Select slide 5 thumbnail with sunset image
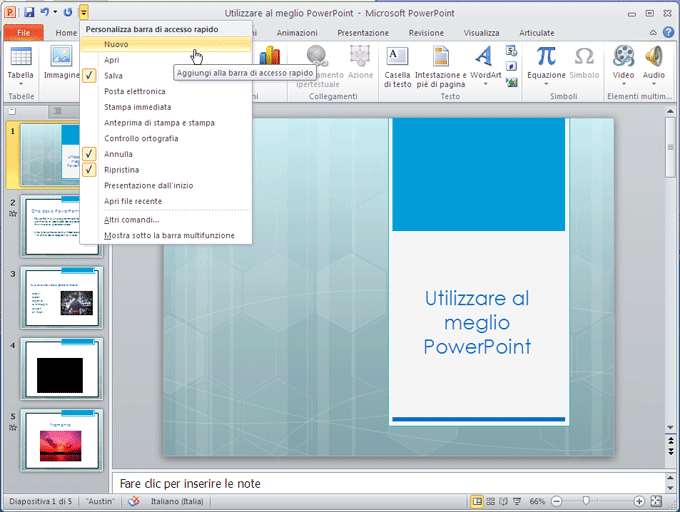 pos(62,440)
